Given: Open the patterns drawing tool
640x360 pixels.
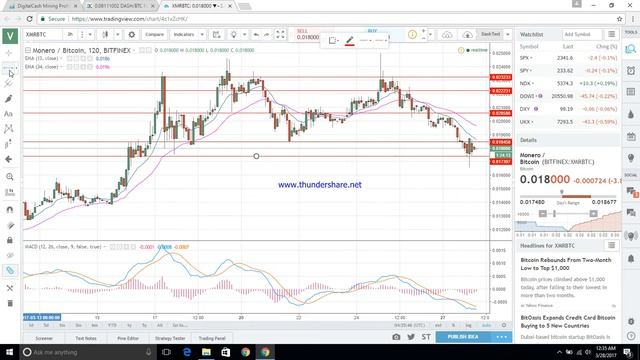Looking at the screenshot, I should (x=9, y=129).
